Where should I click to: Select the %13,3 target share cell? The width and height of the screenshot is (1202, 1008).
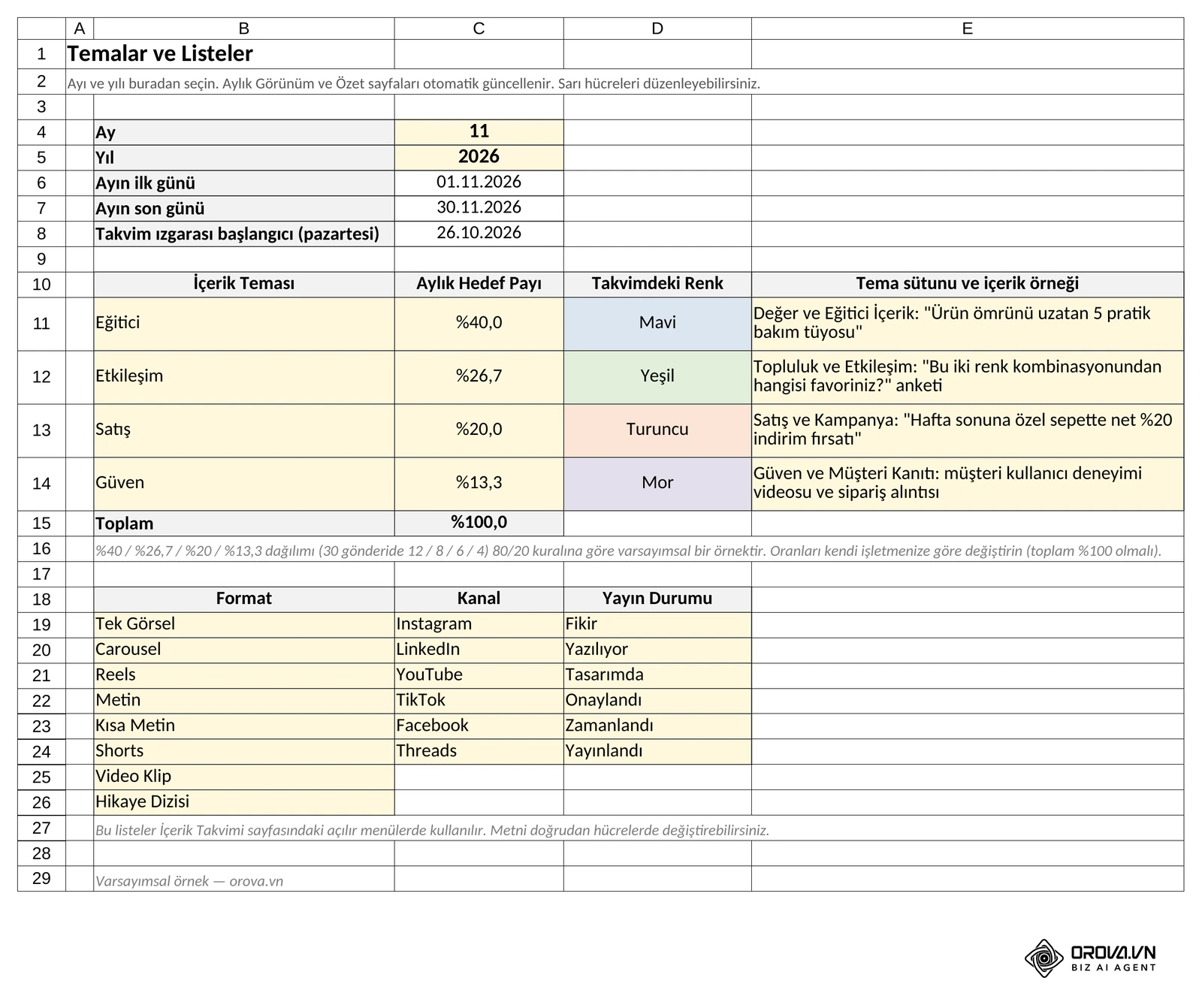click(x=479, y=484)
